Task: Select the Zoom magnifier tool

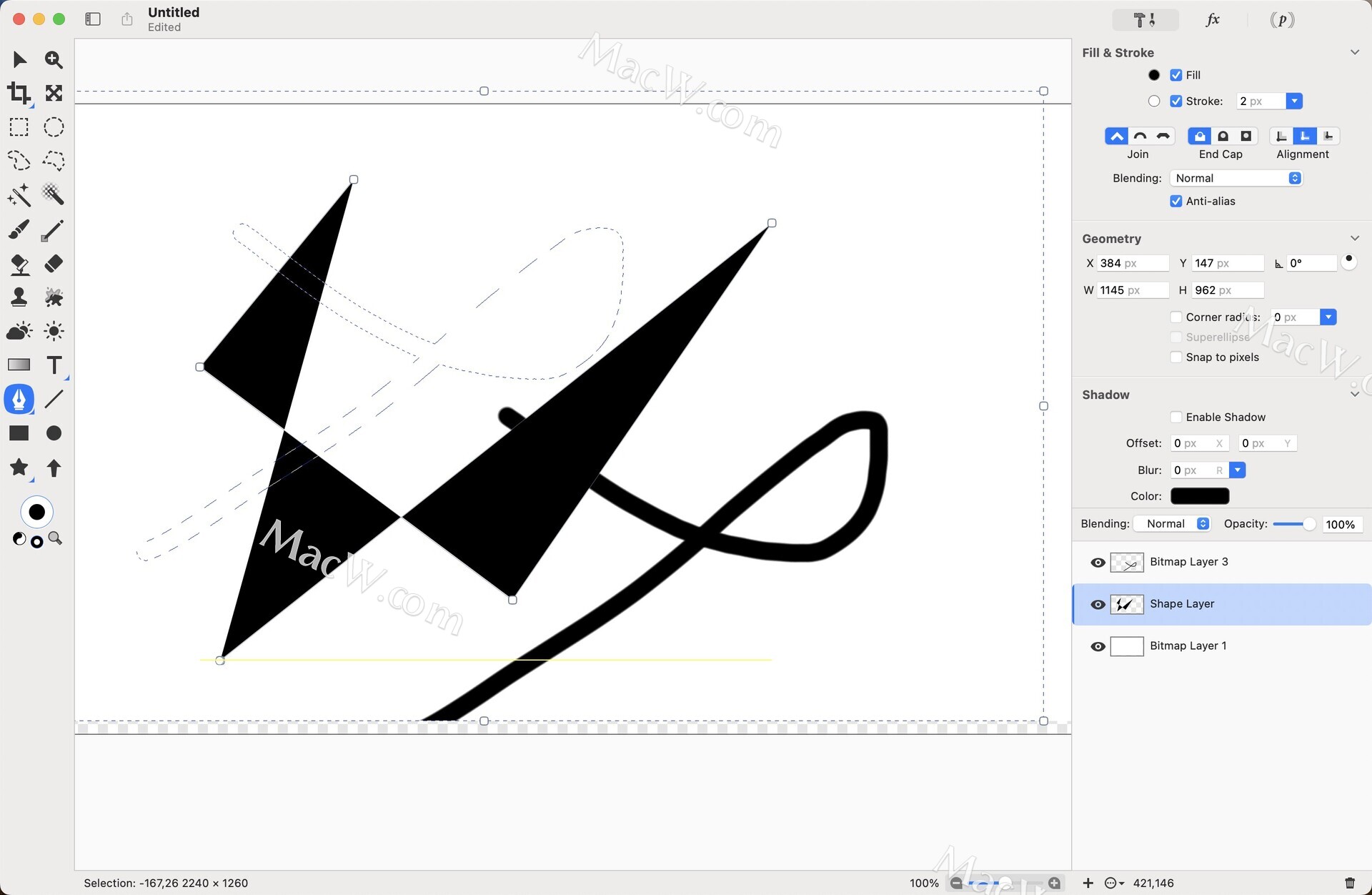Action: 54,59
